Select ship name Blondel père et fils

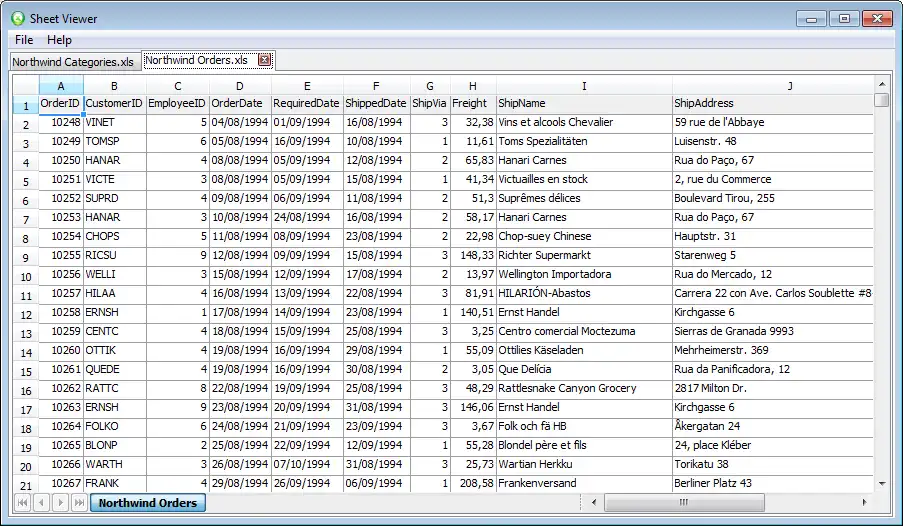tap(585, 445)
